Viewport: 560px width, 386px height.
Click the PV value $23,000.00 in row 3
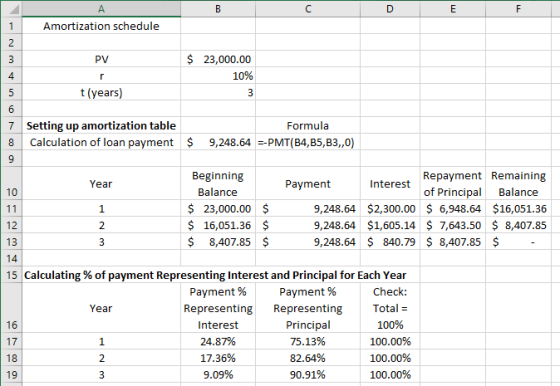coord(218,59)
